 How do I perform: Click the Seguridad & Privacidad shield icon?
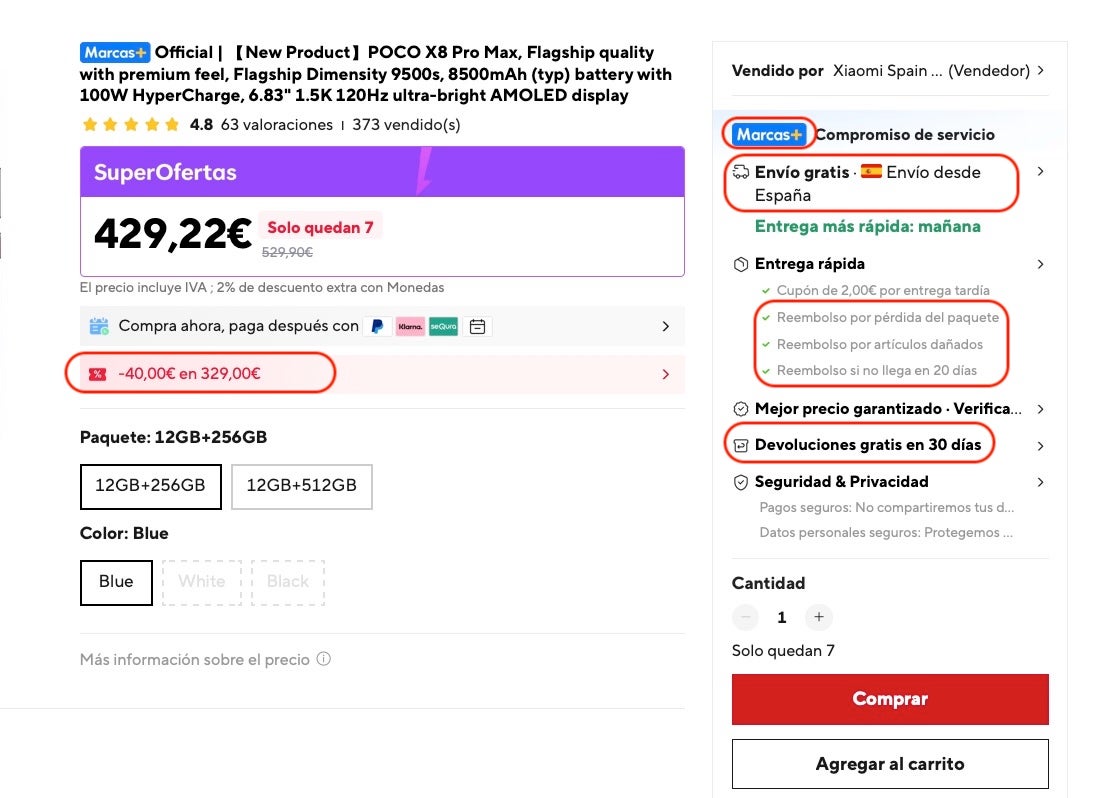[x=741, y=482]
